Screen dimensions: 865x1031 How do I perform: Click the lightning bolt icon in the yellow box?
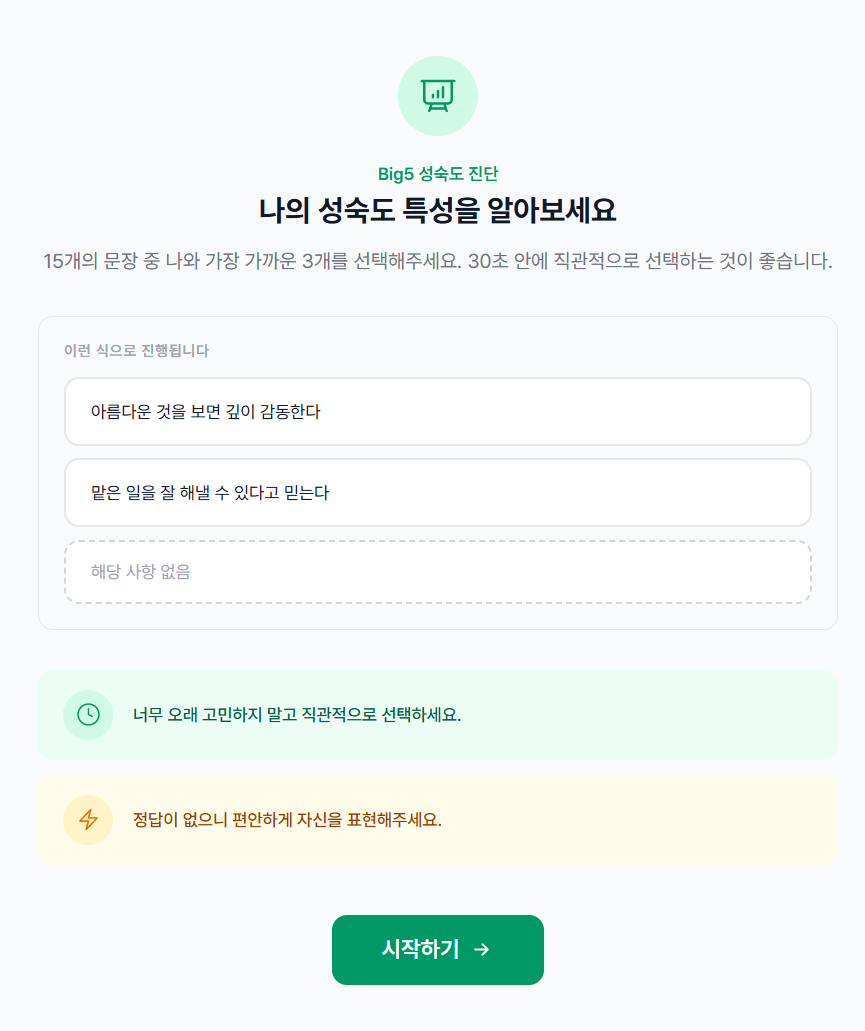(x=88, y=820)
